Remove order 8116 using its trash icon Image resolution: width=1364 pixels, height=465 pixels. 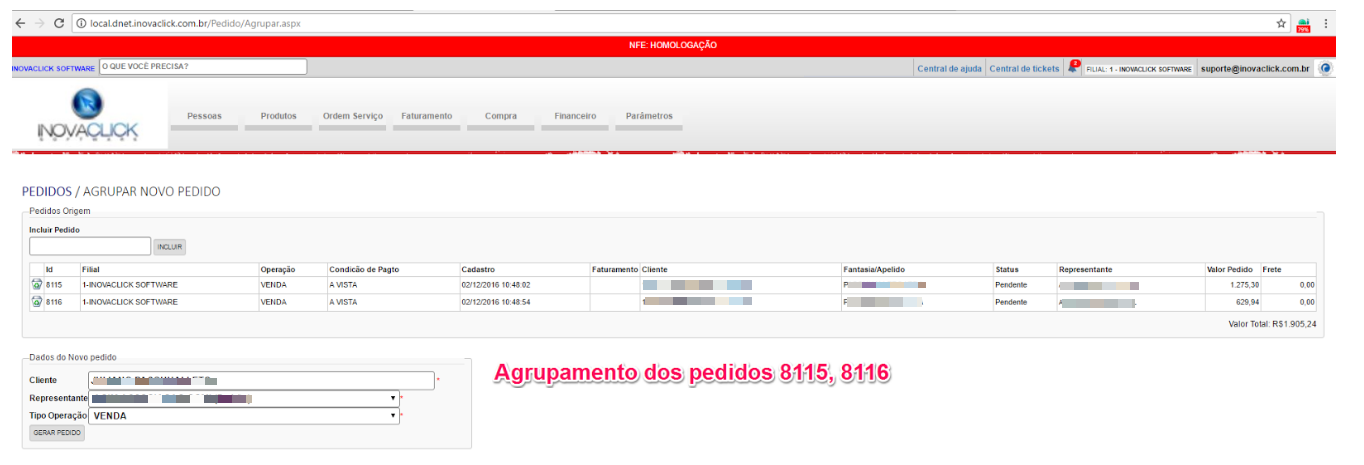pyautogui.click(x=37, y=301)
